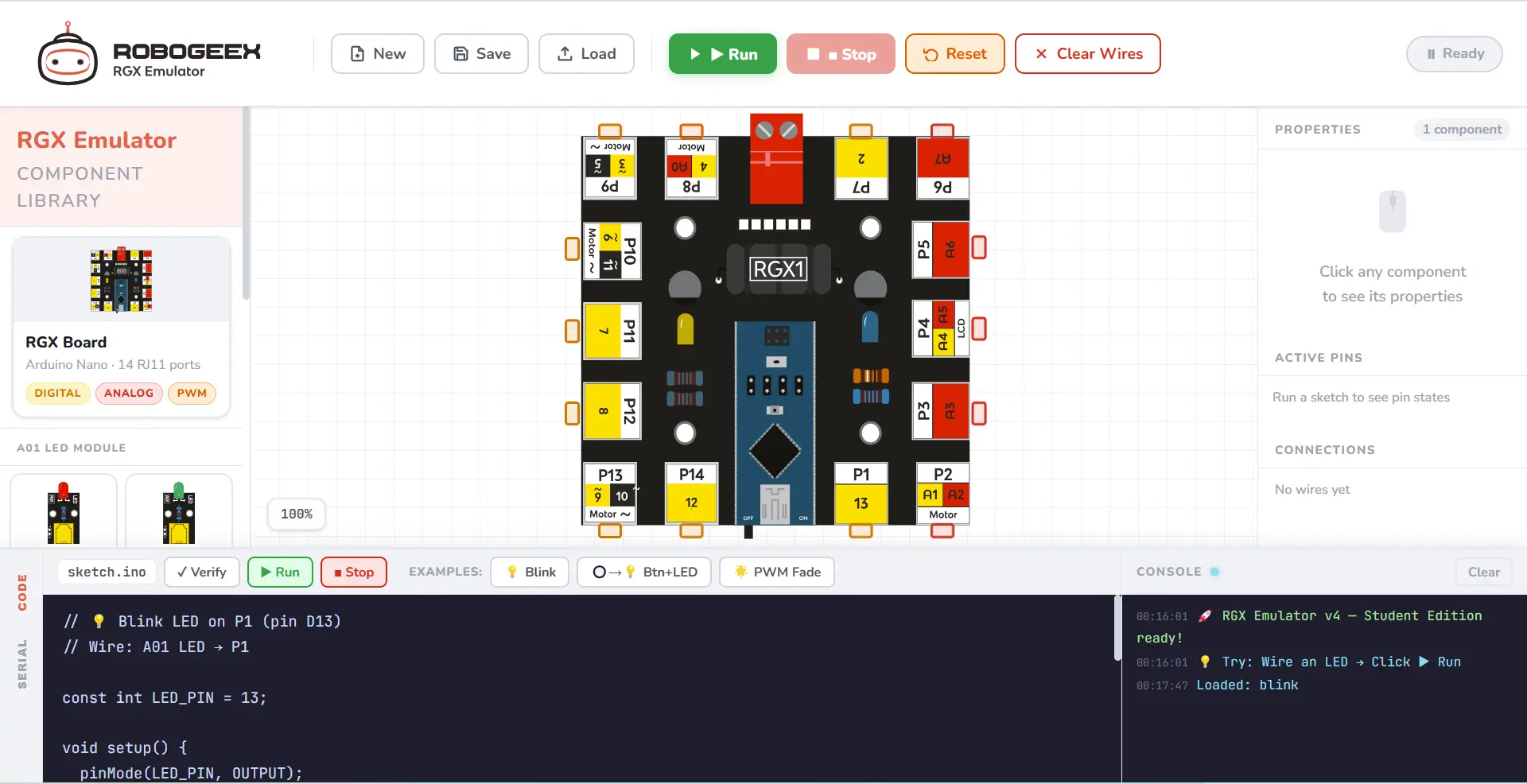Clear the console output

1483,572
